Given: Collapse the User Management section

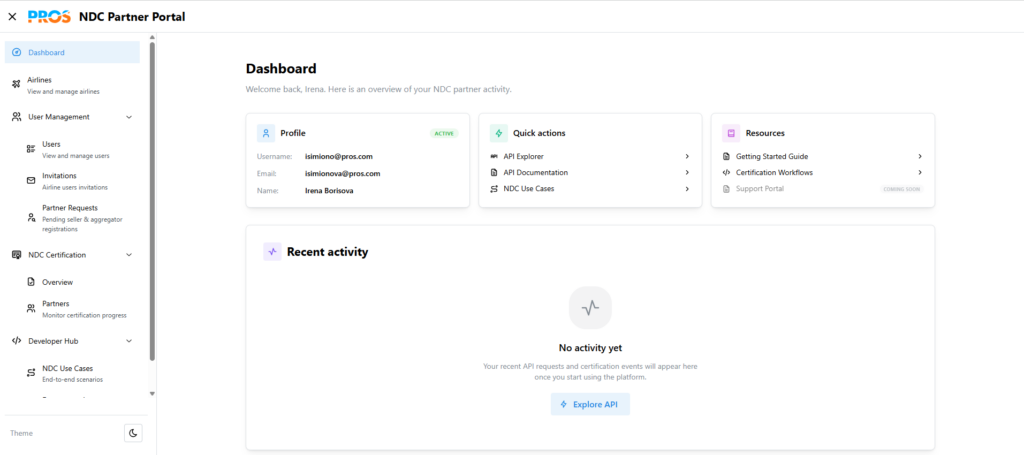Looking at the screenshot, I should 129,117.
